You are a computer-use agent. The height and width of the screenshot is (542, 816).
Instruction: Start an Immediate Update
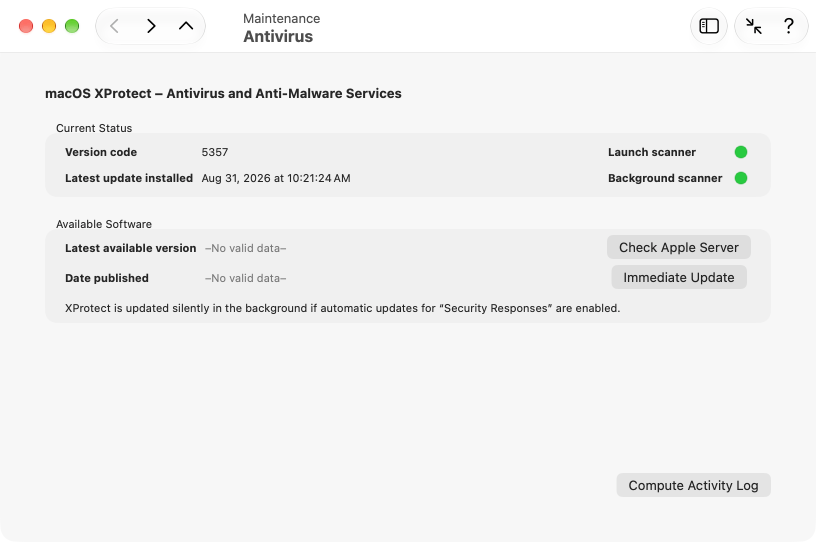tap(679, 278)
